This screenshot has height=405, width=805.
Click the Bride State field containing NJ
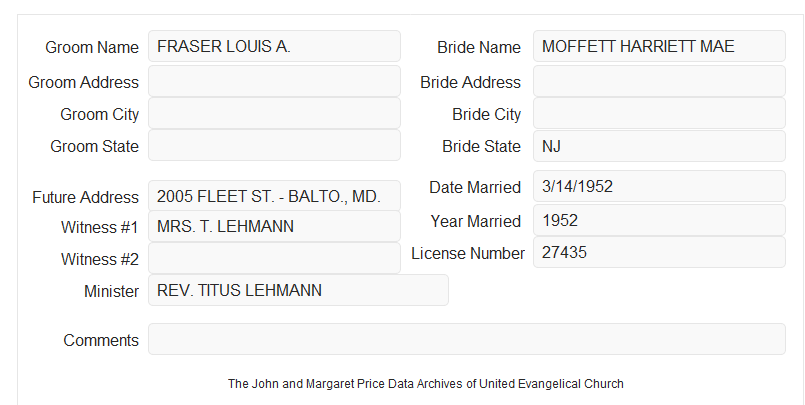659,146
